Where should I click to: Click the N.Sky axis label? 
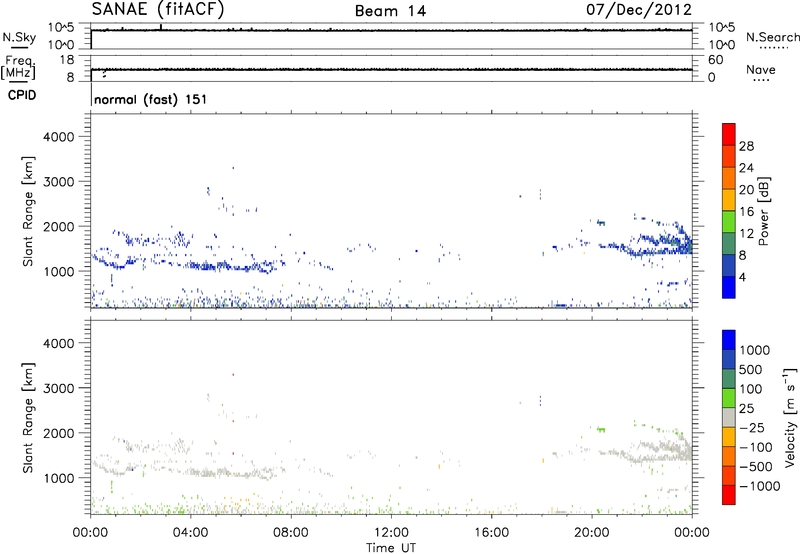click(x=19, y=37)
